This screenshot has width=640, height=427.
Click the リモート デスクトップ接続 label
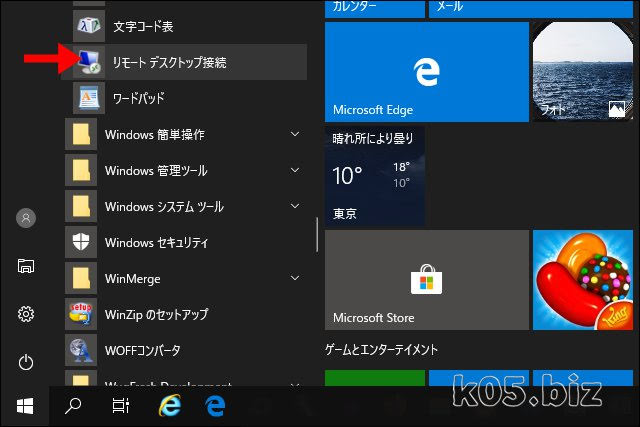169,62
